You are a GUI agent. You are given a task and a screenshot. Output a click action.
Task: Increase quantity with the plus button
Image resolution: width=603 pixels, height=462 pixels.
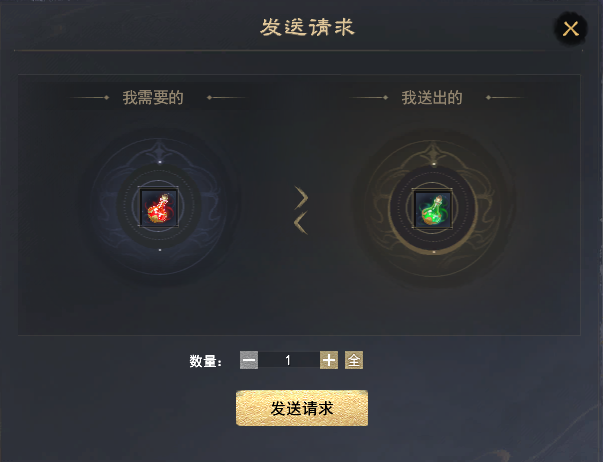[329, 360]
